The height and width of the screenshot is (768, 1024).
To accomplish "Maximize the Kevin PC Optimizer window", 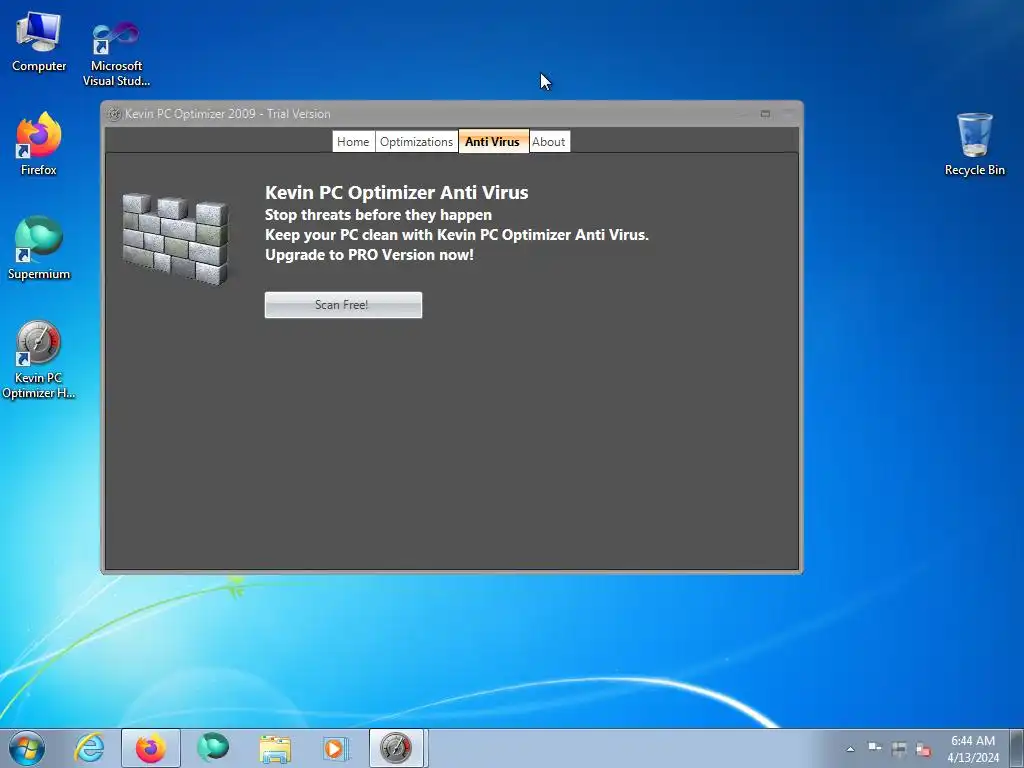I will tap(765, 114).
